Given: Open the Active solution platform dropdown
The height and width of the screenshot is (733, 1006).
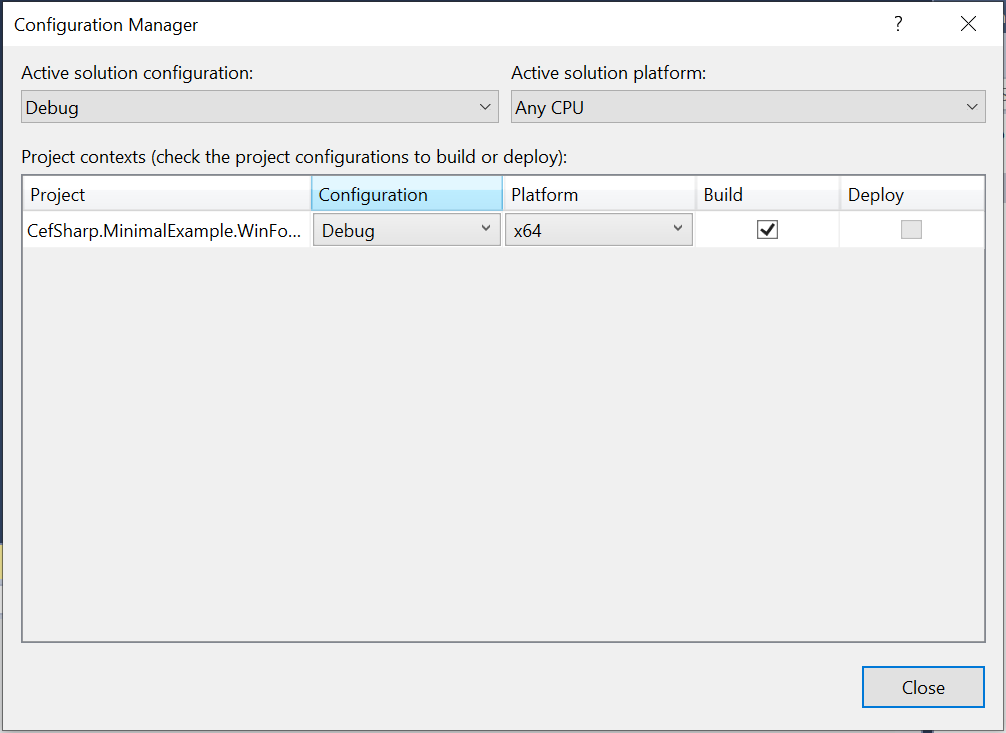Looking at the screenshot, I should [x=973, y=106].
